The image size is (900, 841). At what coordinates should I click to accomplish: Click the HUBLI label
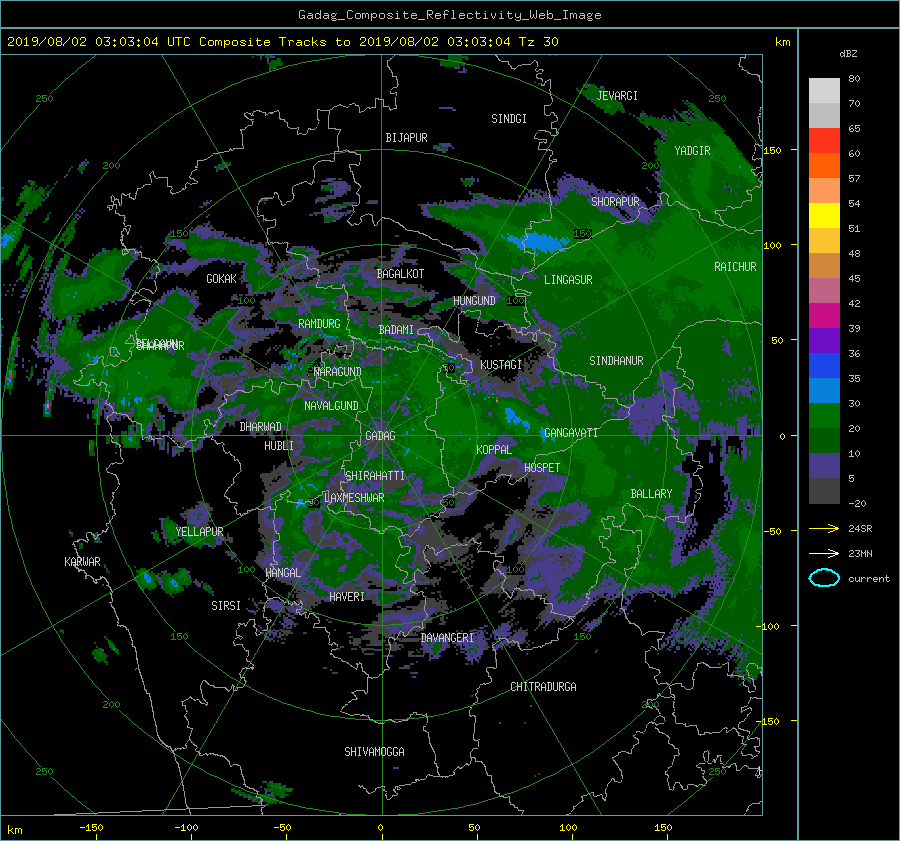point(279,446)
